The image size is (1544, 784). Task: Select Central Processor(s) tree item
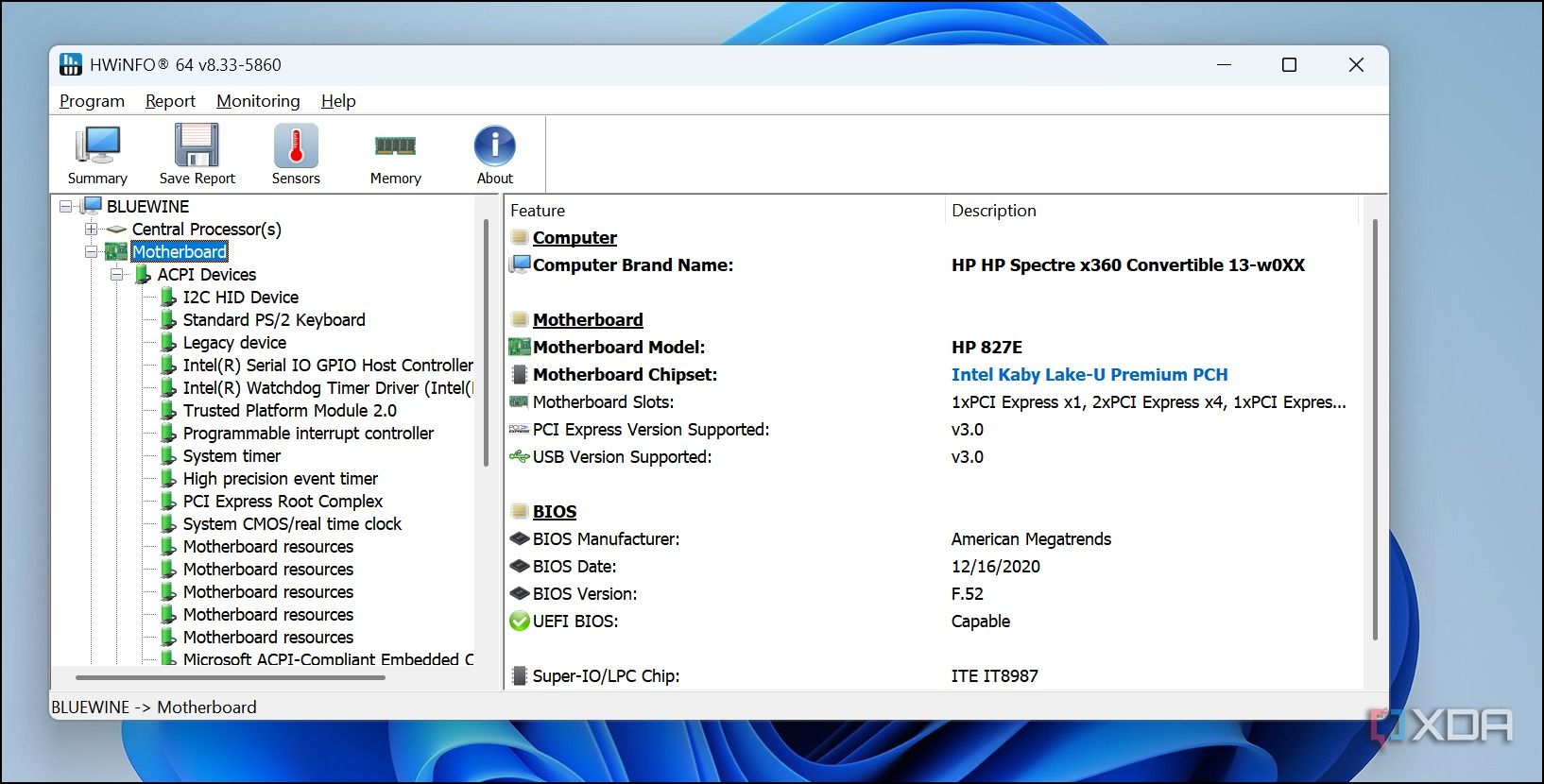(x=206, y=229)
